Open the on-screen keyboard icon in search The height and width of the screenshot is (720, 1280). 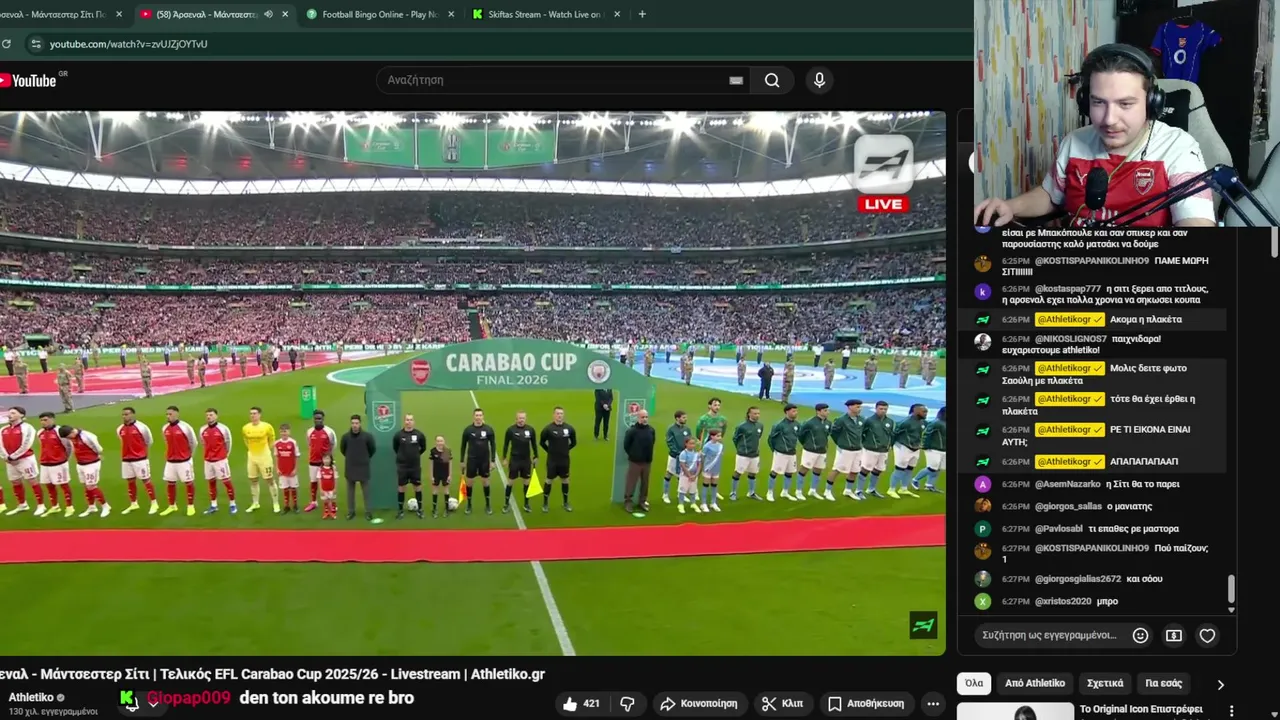point(736,80)
